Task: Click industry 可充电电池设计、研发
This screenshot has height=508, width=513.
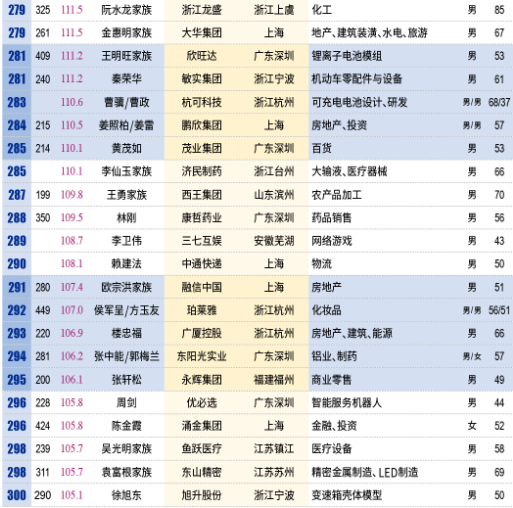Action: coord(359,102)
